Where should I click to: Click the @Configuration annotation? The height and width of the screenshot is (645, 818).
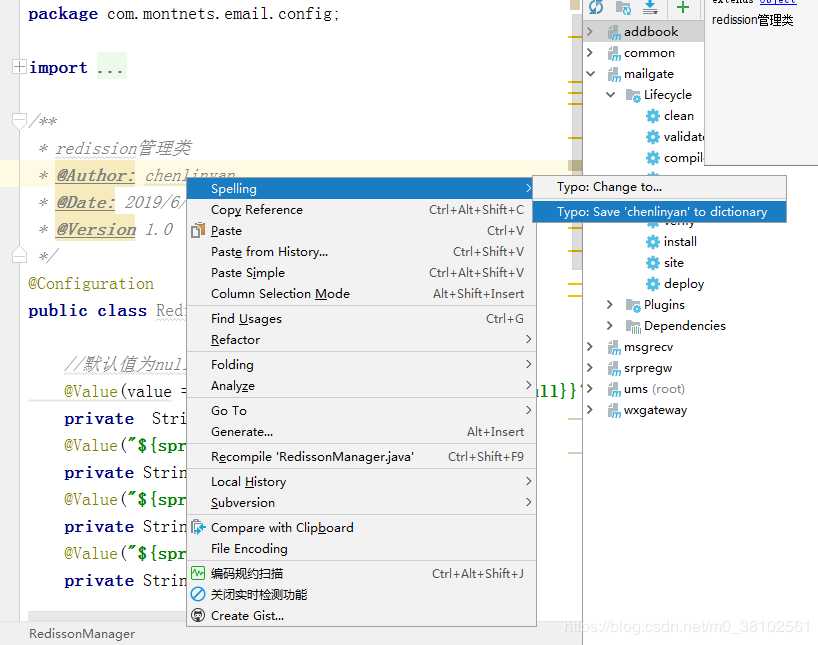[91, 283]
